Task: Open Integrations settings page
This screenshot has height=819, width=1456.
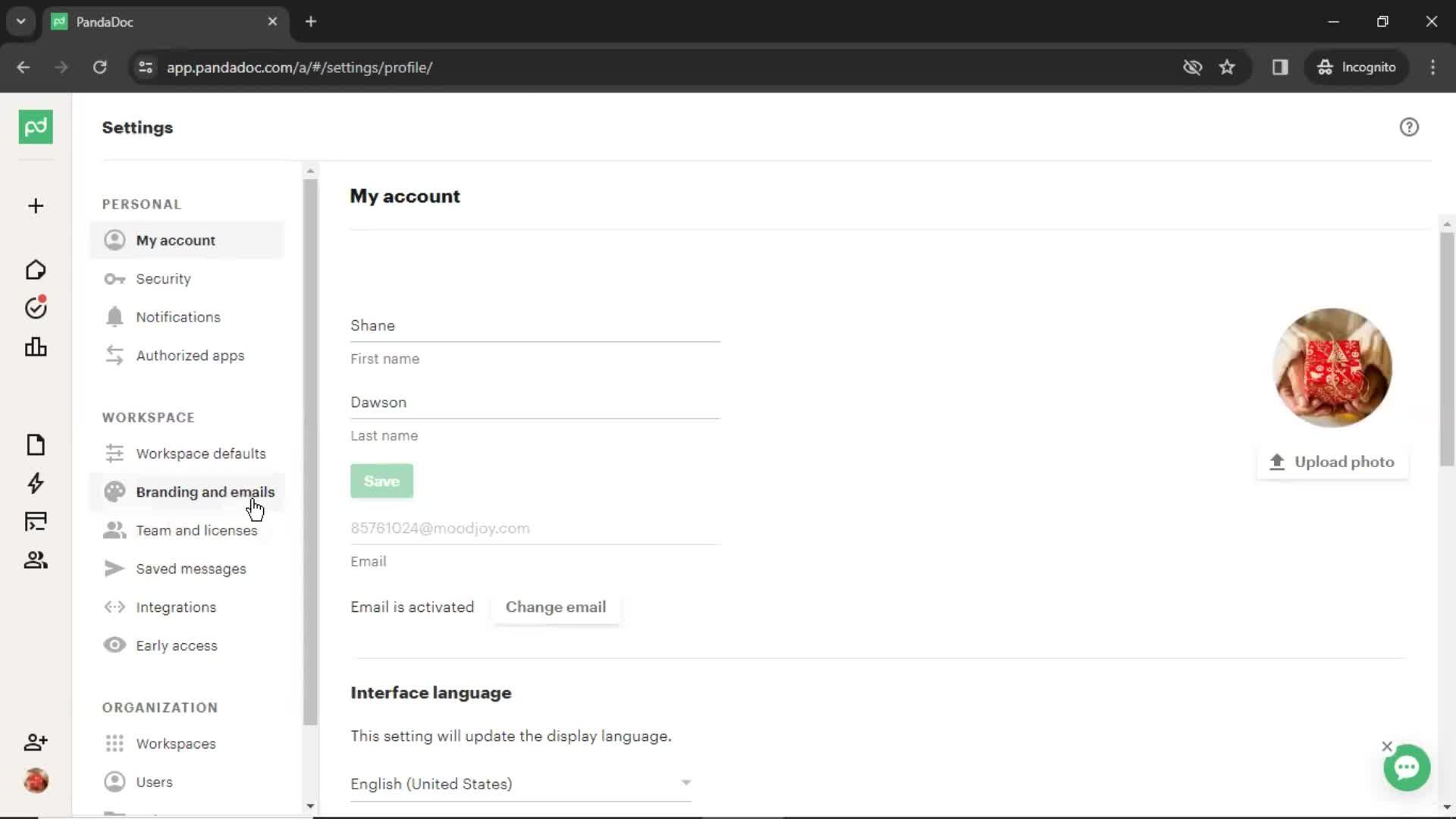Action: coord(176,607)
